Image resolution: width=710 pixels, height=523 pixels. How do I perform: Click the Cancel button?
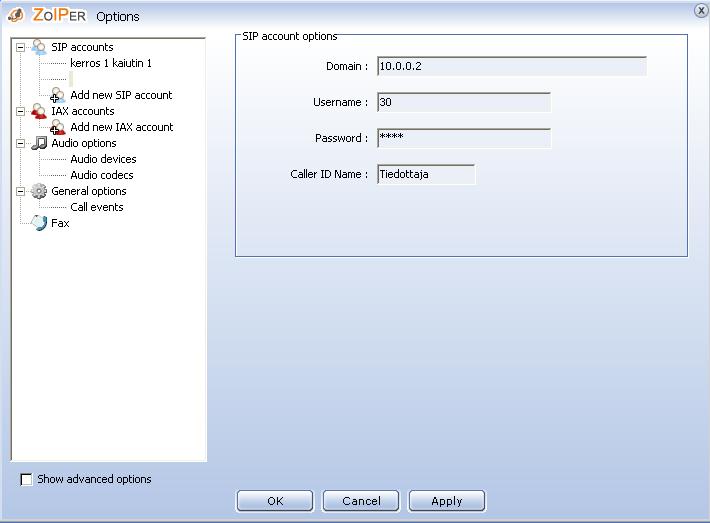(x=361, y=501)
